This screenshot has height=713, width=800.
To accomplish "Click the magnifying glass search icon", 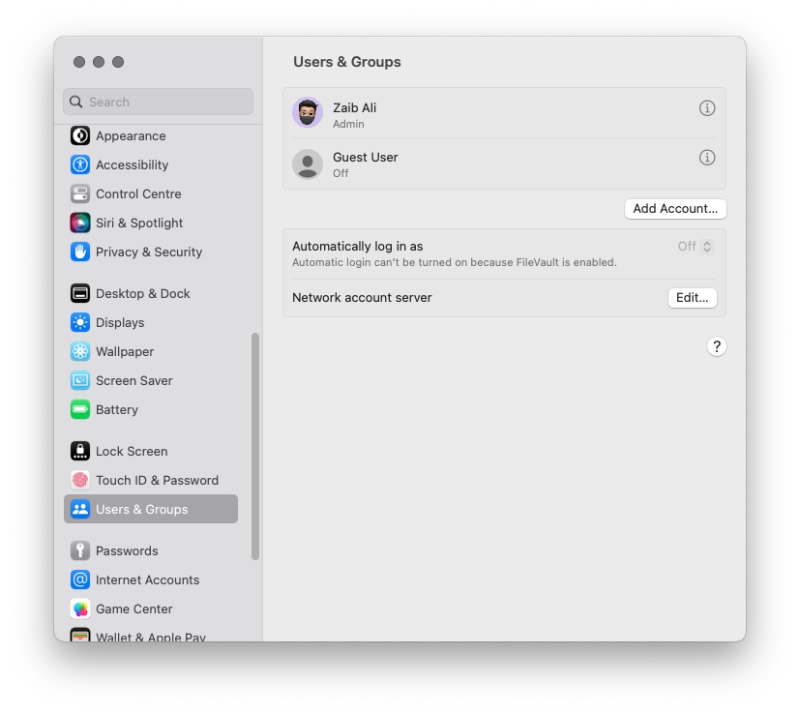I will tap(76, 102).
